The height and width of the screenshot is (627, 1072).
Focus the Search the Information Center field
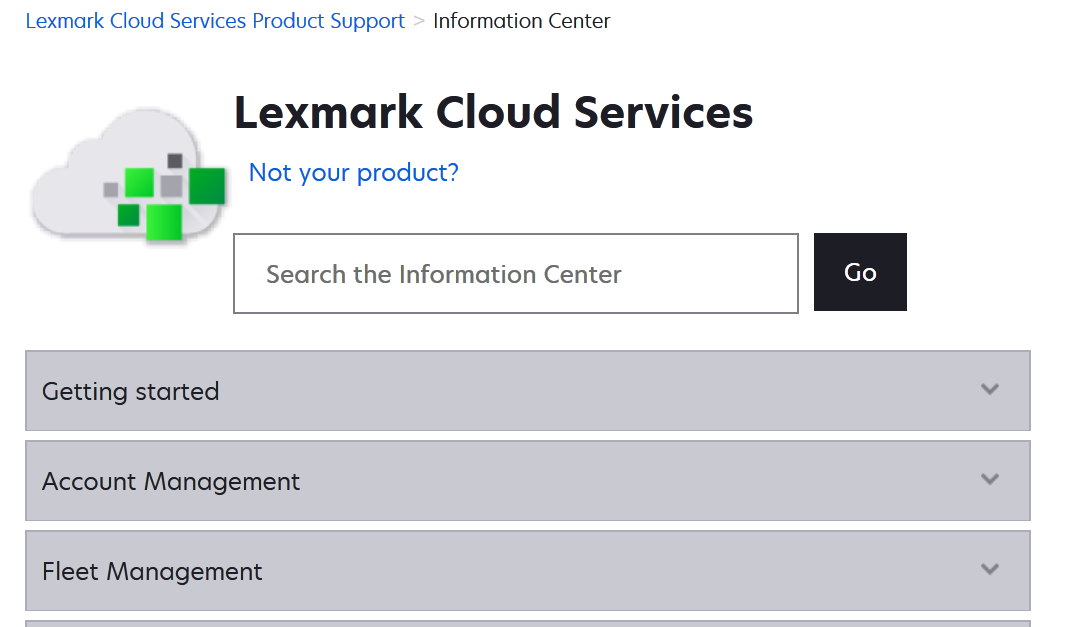click(x=515, y=274)
